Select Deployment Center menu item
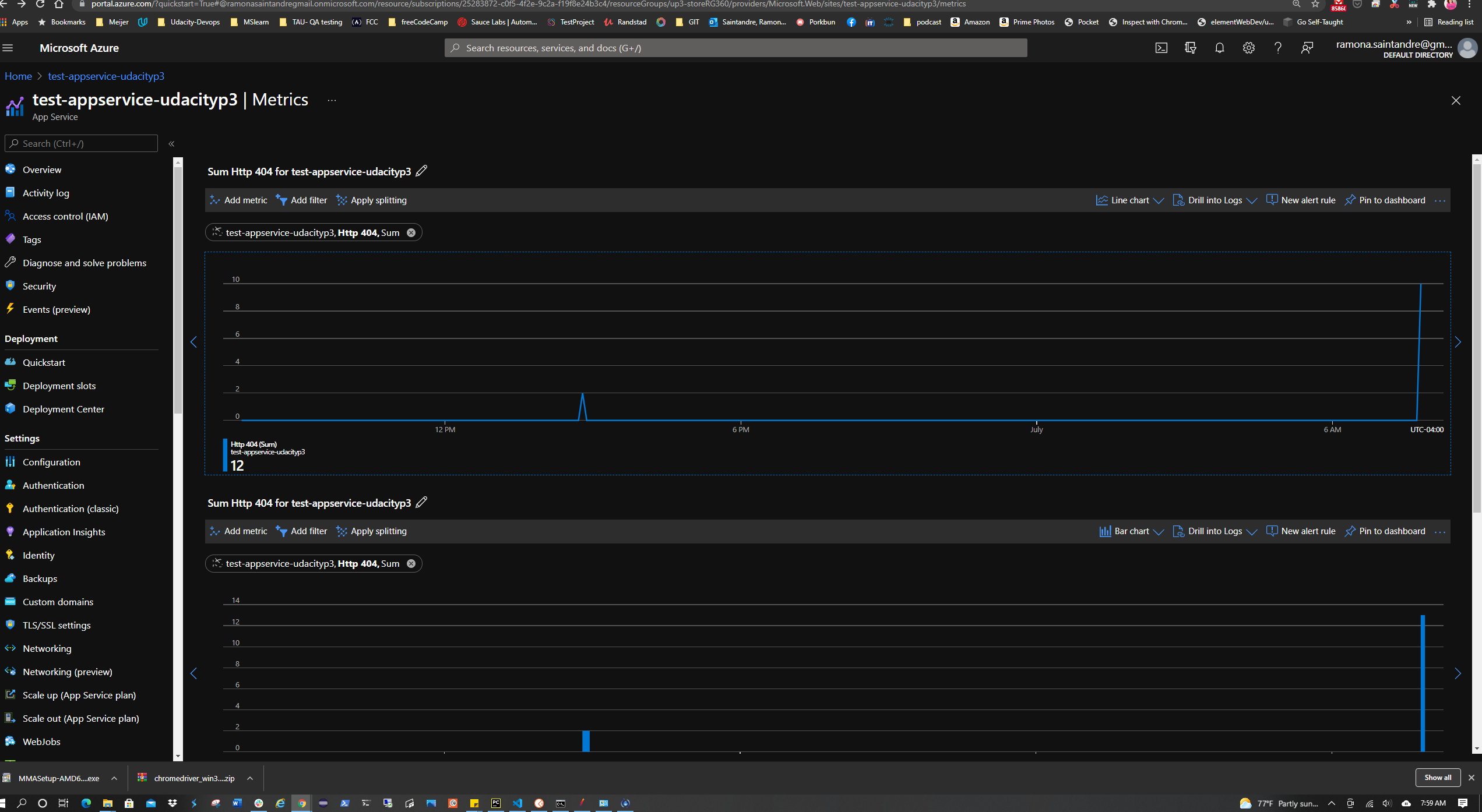The width and height of the screenshot is (1482, 812). [x=63, y=409]
